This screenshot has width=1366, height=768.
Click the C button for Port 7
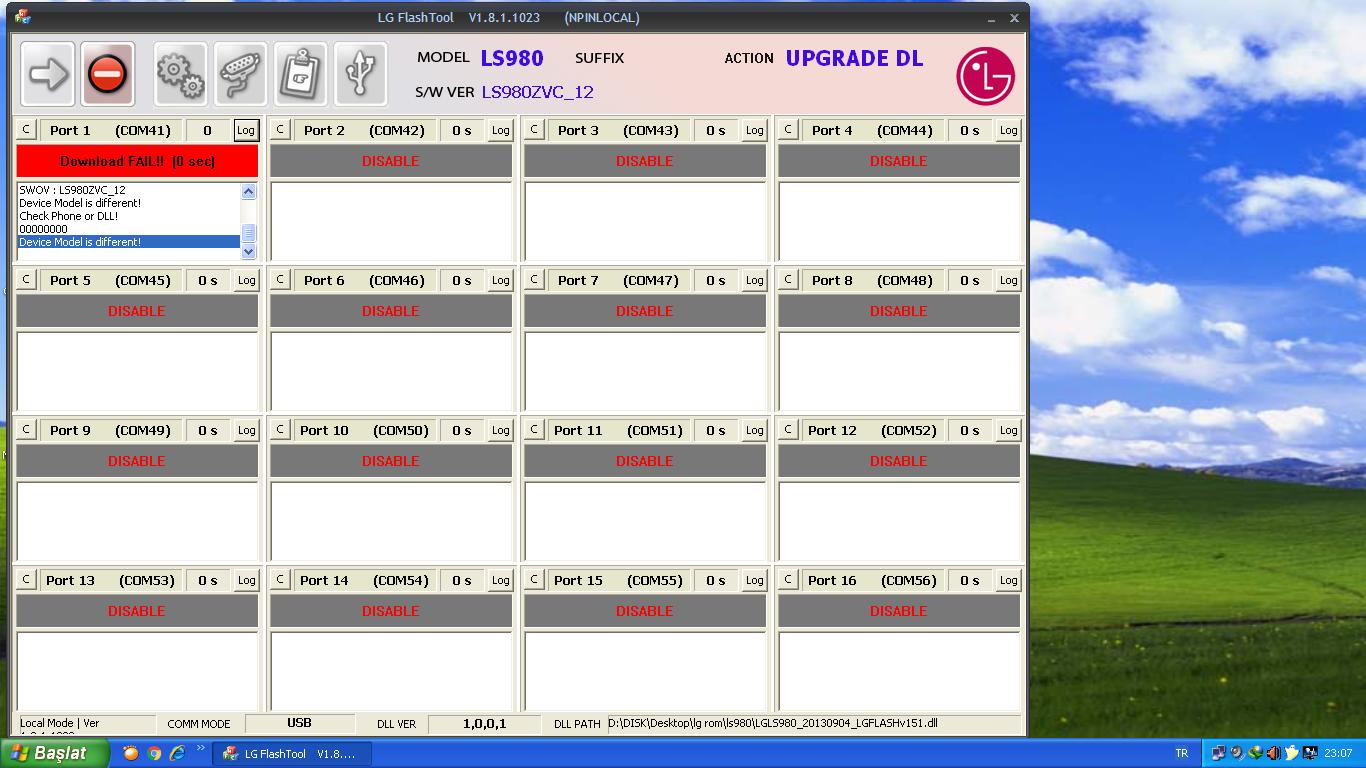(534, 280)
